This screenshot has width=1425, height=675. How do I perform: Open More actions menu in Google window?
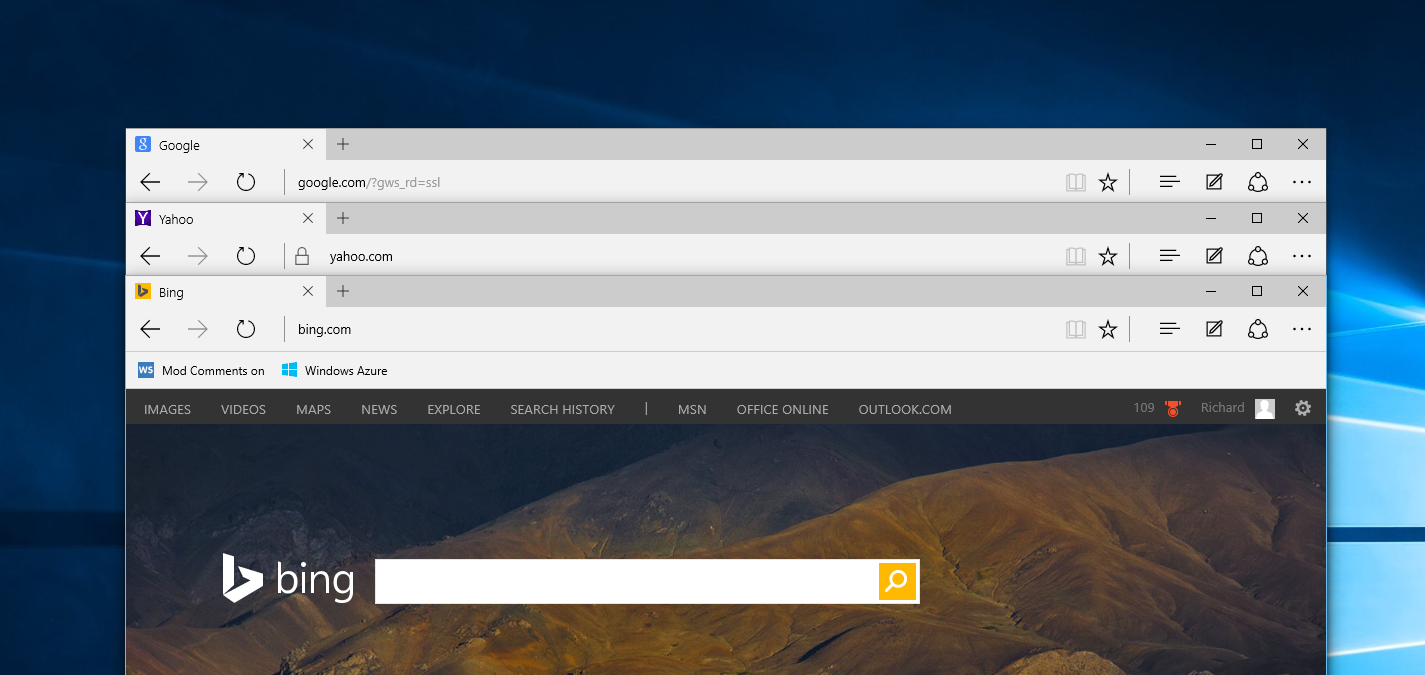[1301, 182]
